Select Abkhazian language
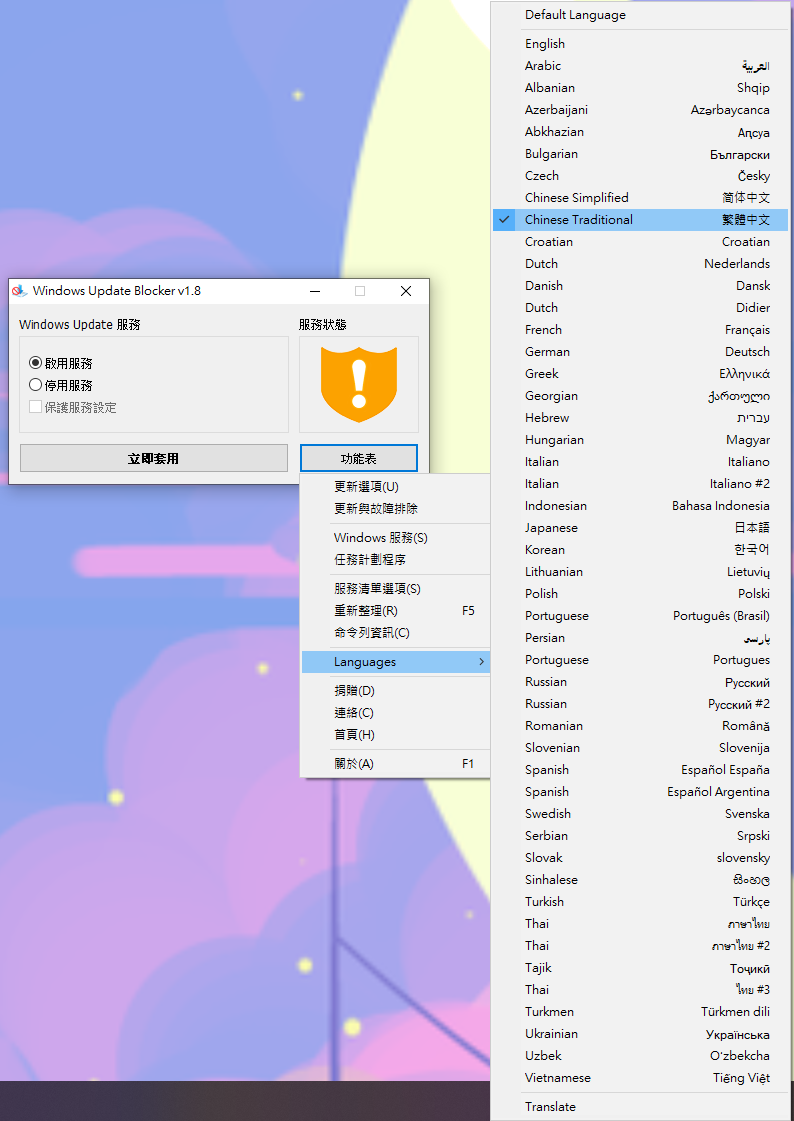 [x=640, y=132]
